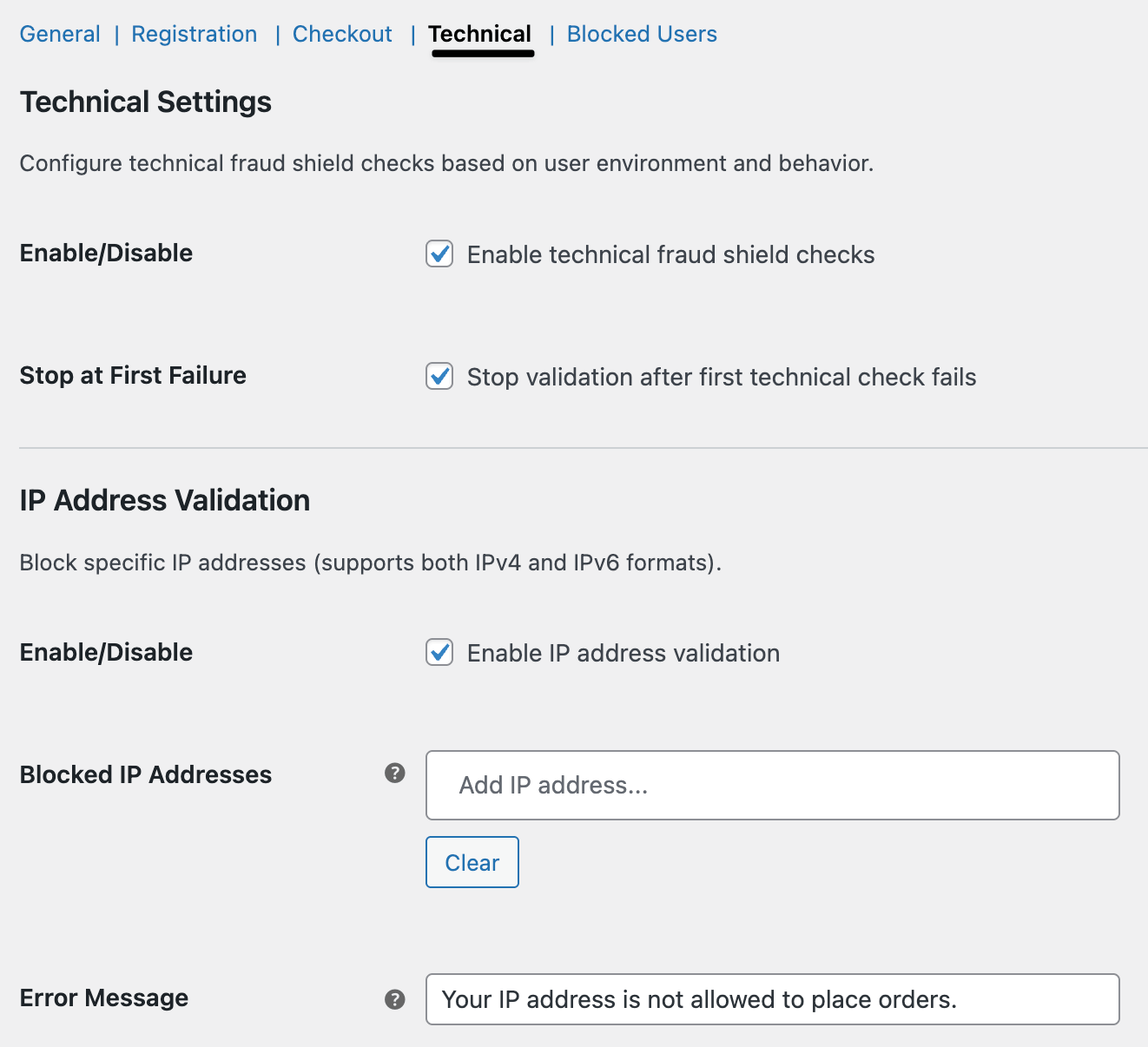
Task: Click into the IP error message text field
Action: tap(772, 999)
